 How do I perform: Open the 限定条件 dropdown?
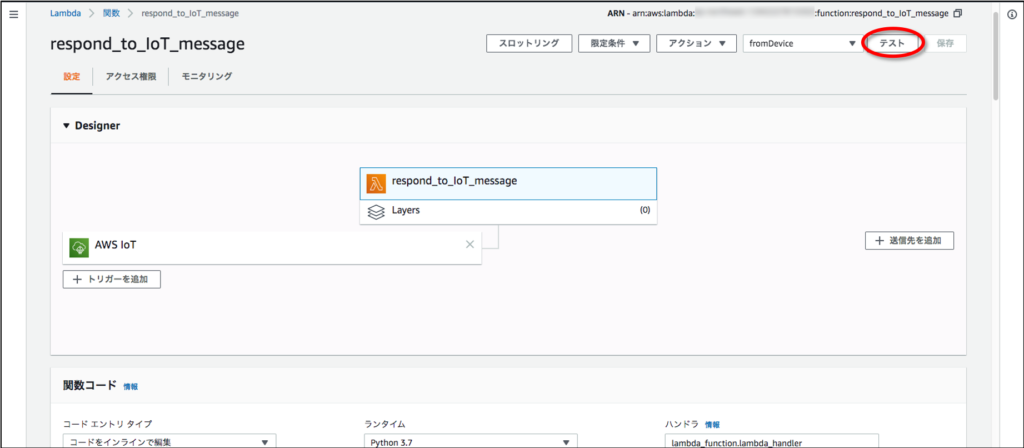(x=614, y=44)
